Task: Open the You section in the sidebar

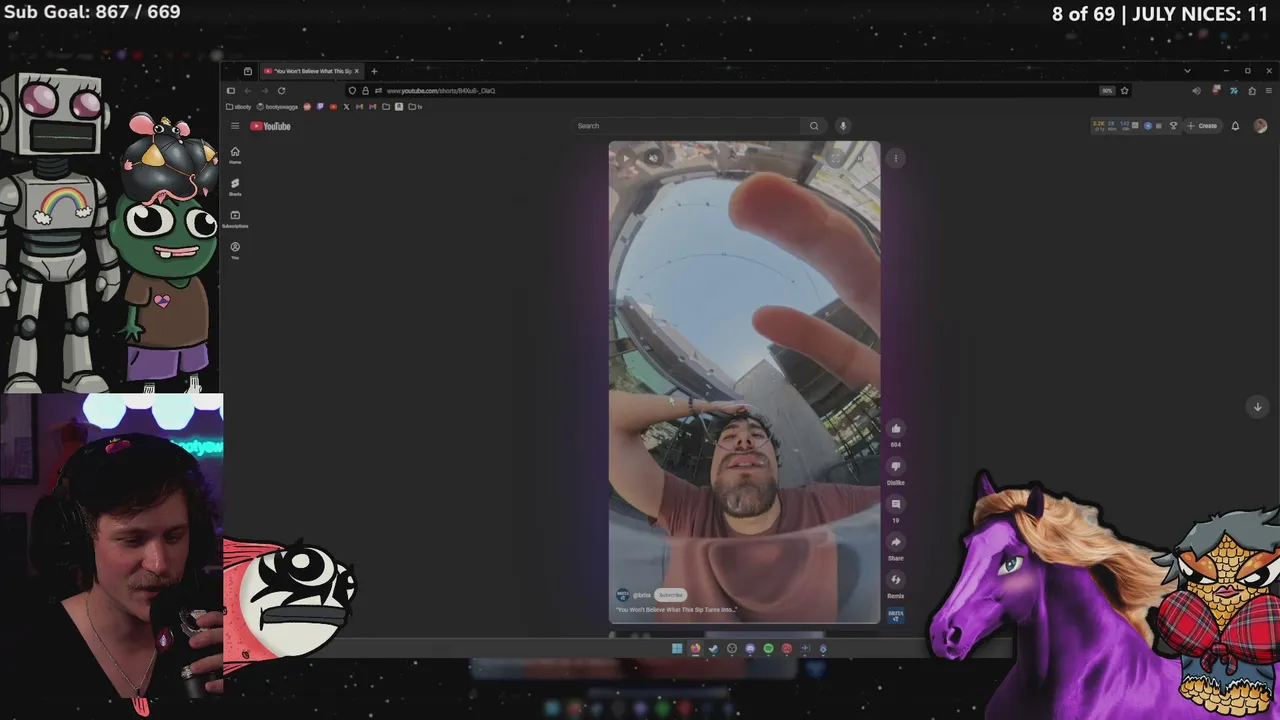Action: [x=235, y=250]
